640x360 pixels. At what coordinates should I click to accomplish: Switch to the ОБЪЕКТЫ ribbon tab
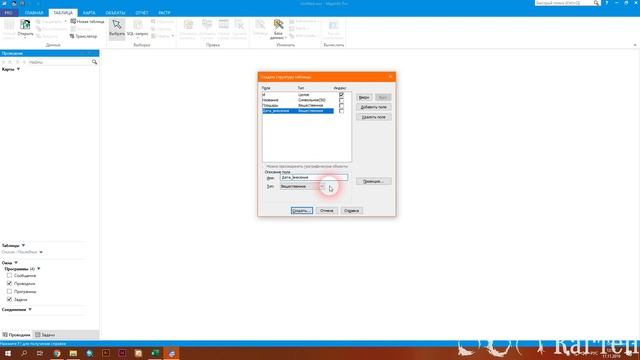click(x=115, y=13)
